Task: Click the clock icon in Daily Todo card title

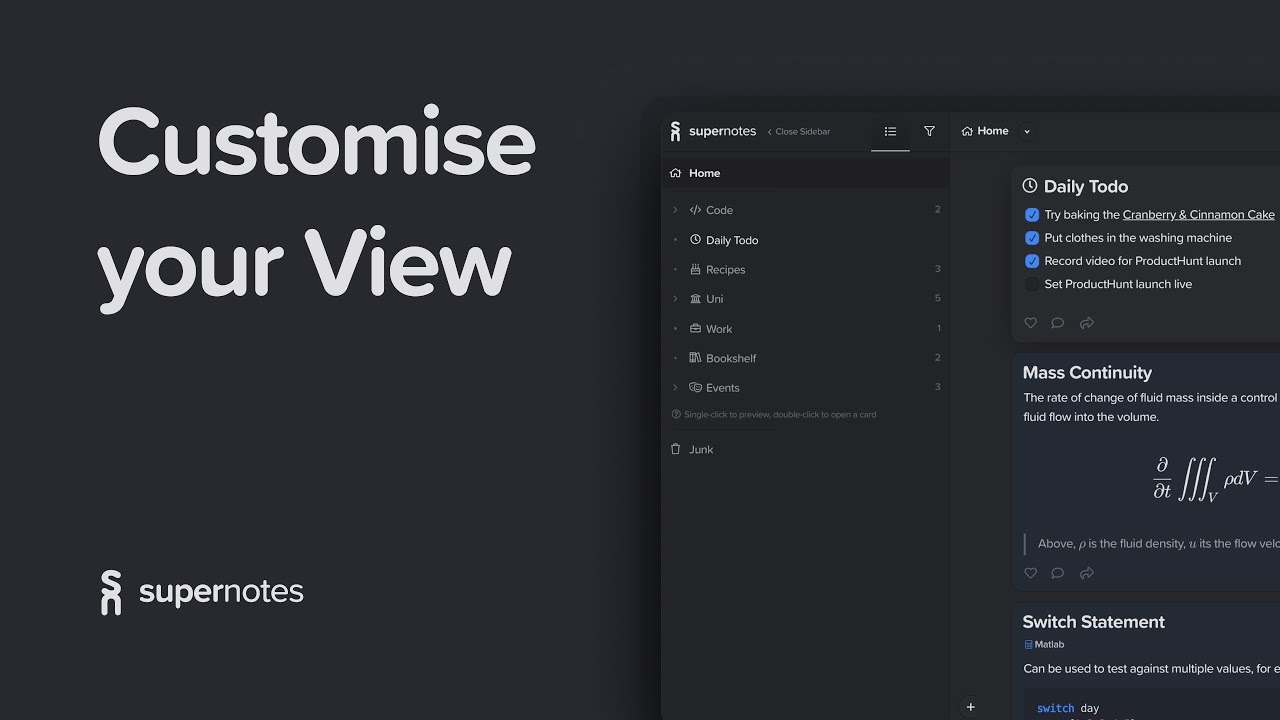Action: 1030,186
